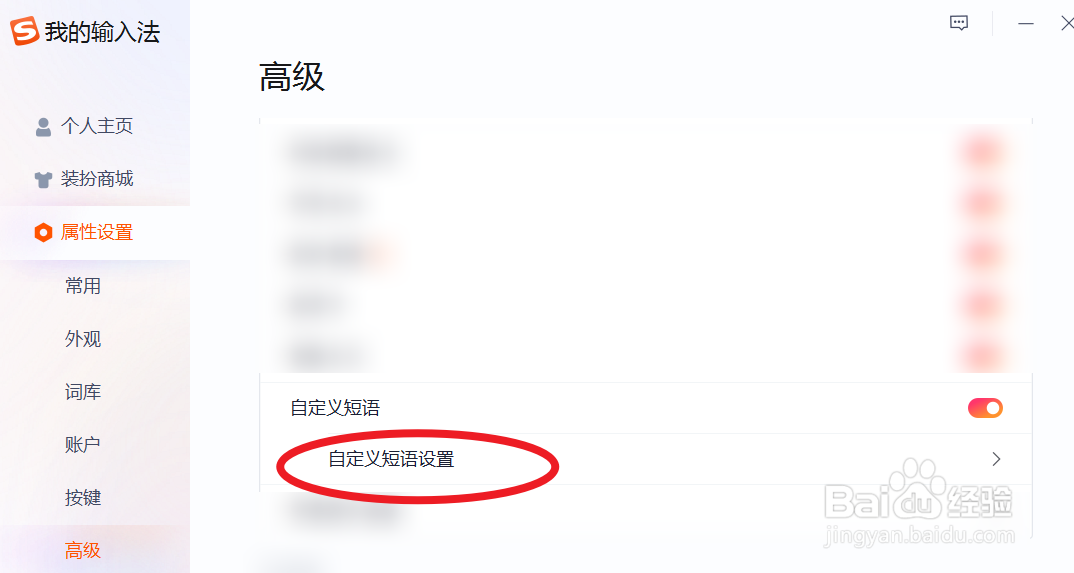
Task: Click the person icon beside 个人主页
Action: click(x=43, y=127)
